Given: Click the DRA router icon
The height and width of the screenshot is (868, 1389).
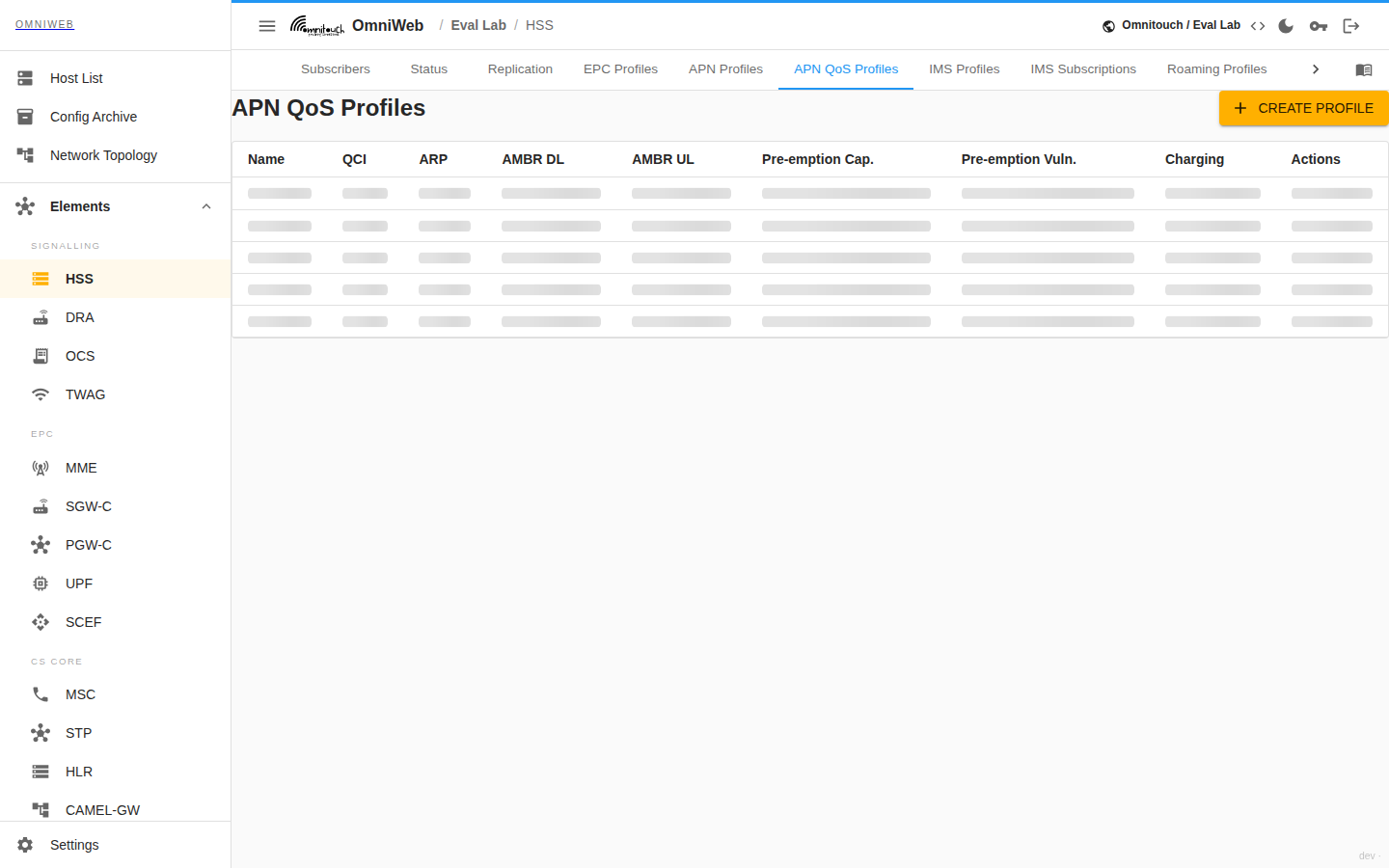Looking at the screenshot, I should (x=41, y=317).
